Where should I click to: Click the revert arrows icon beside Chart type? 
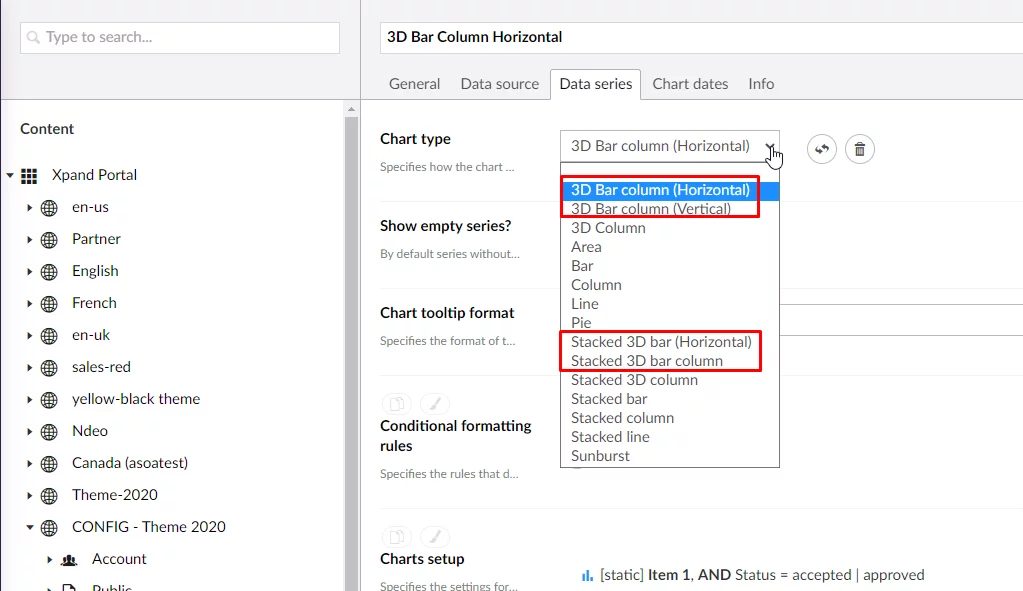tap(821, 149)
